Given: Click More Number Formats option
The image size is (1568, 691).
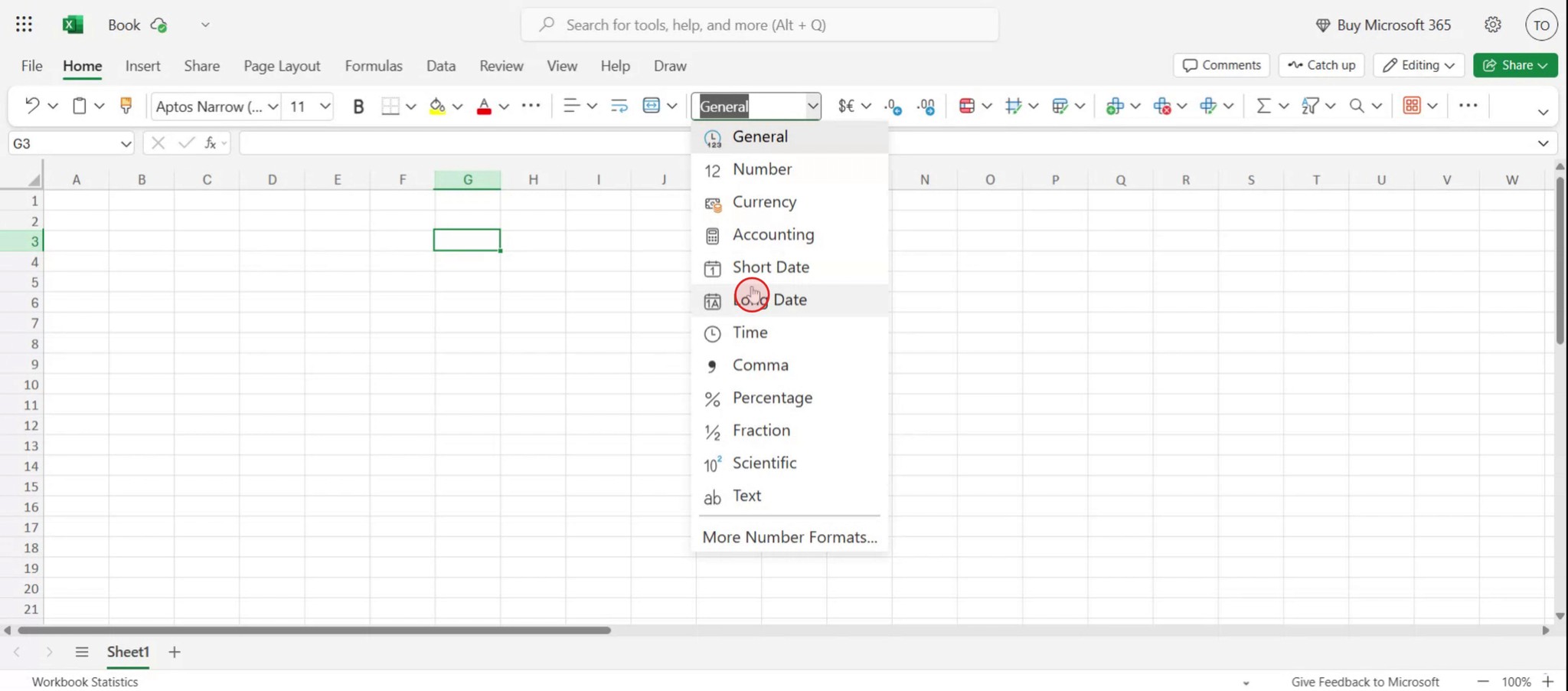Looking at the screenshot, I should coord(788,536).
